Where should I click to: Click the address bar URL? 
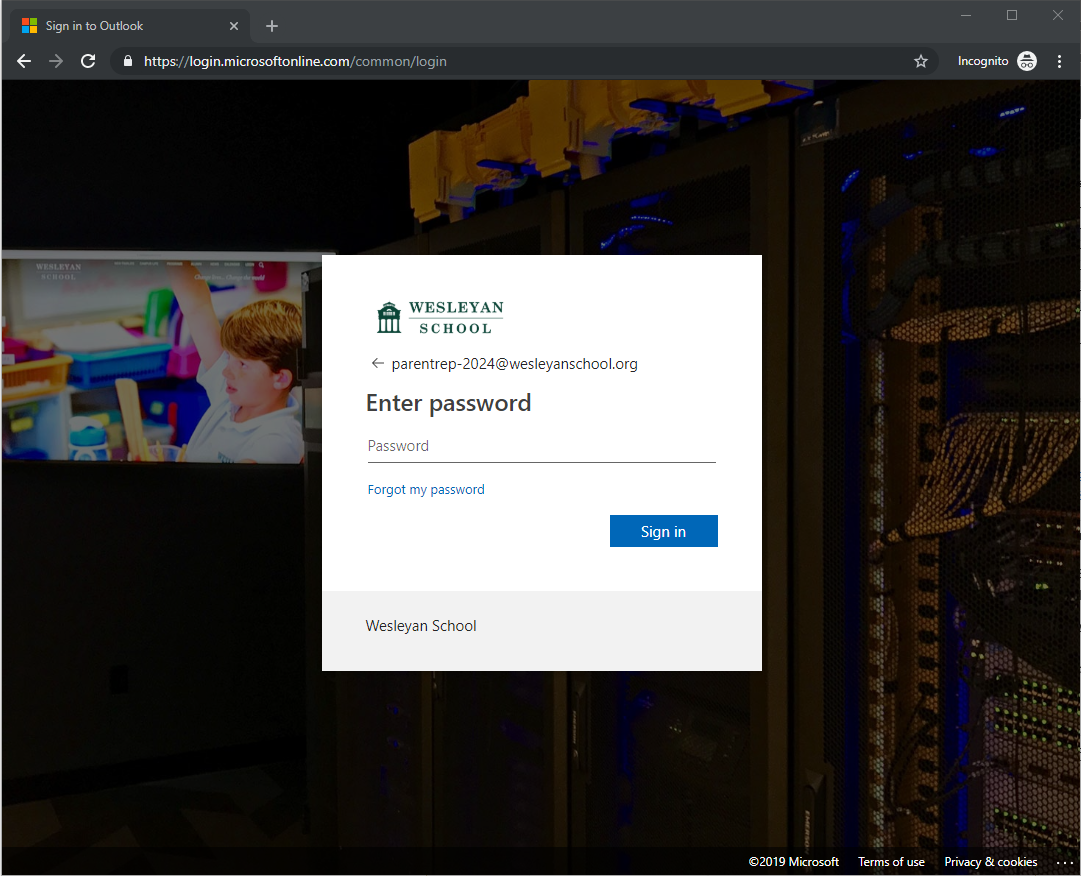[295, 61]
